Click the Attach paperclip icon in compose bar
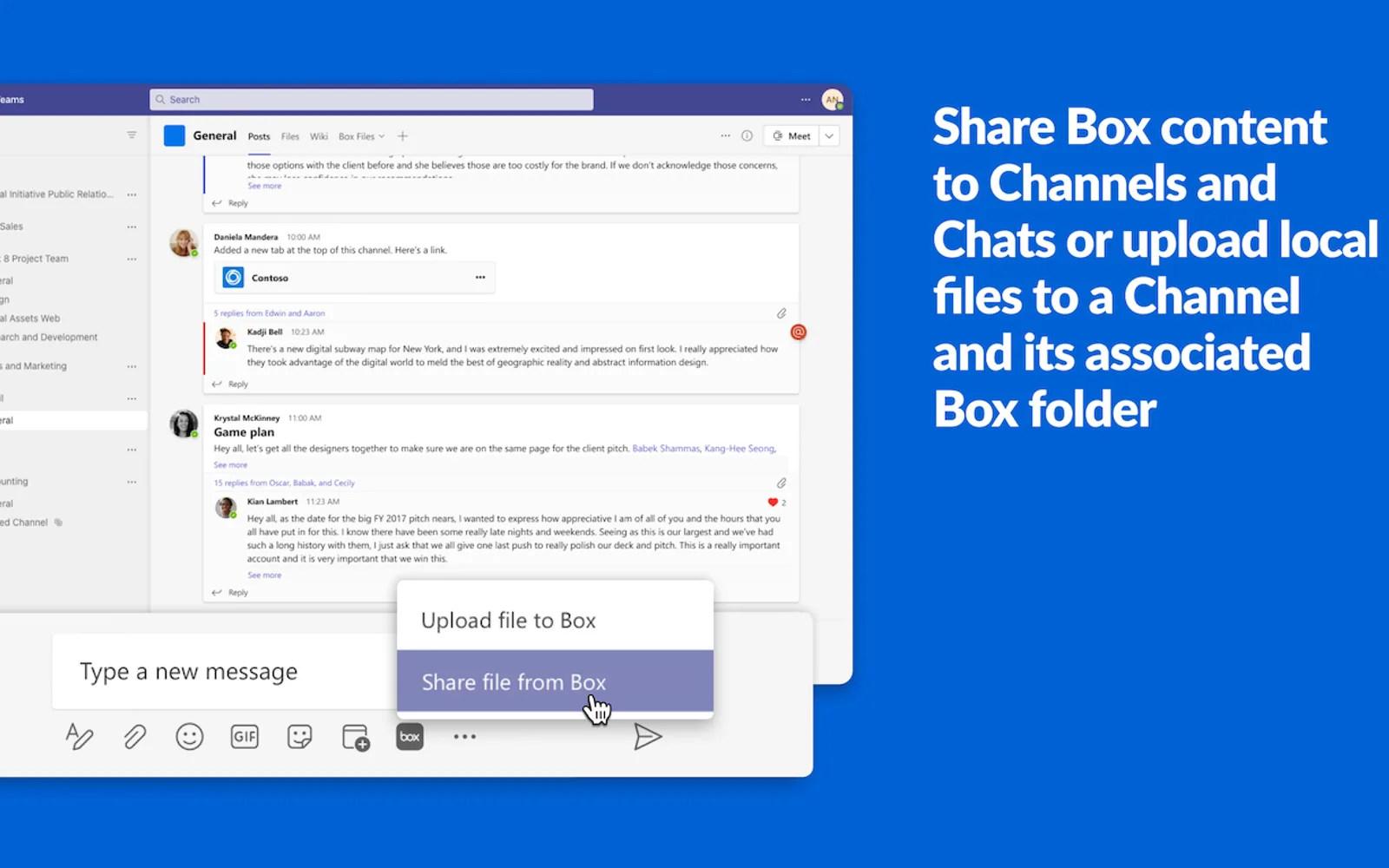Image resolution: width=1389 pixels, height=868 pixels. pyautogui.click(x=135, y=737)
